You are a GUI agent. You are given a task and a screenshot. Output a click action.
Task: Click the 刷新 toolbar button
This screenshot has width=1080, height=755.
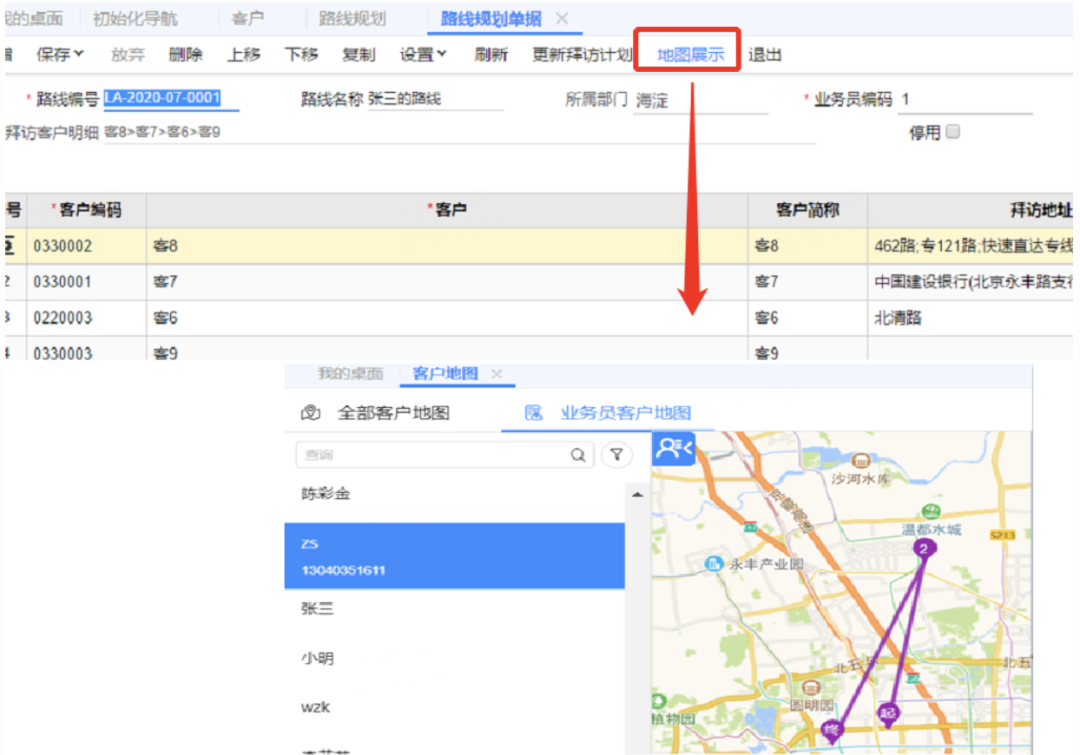(x=491, y=55)
